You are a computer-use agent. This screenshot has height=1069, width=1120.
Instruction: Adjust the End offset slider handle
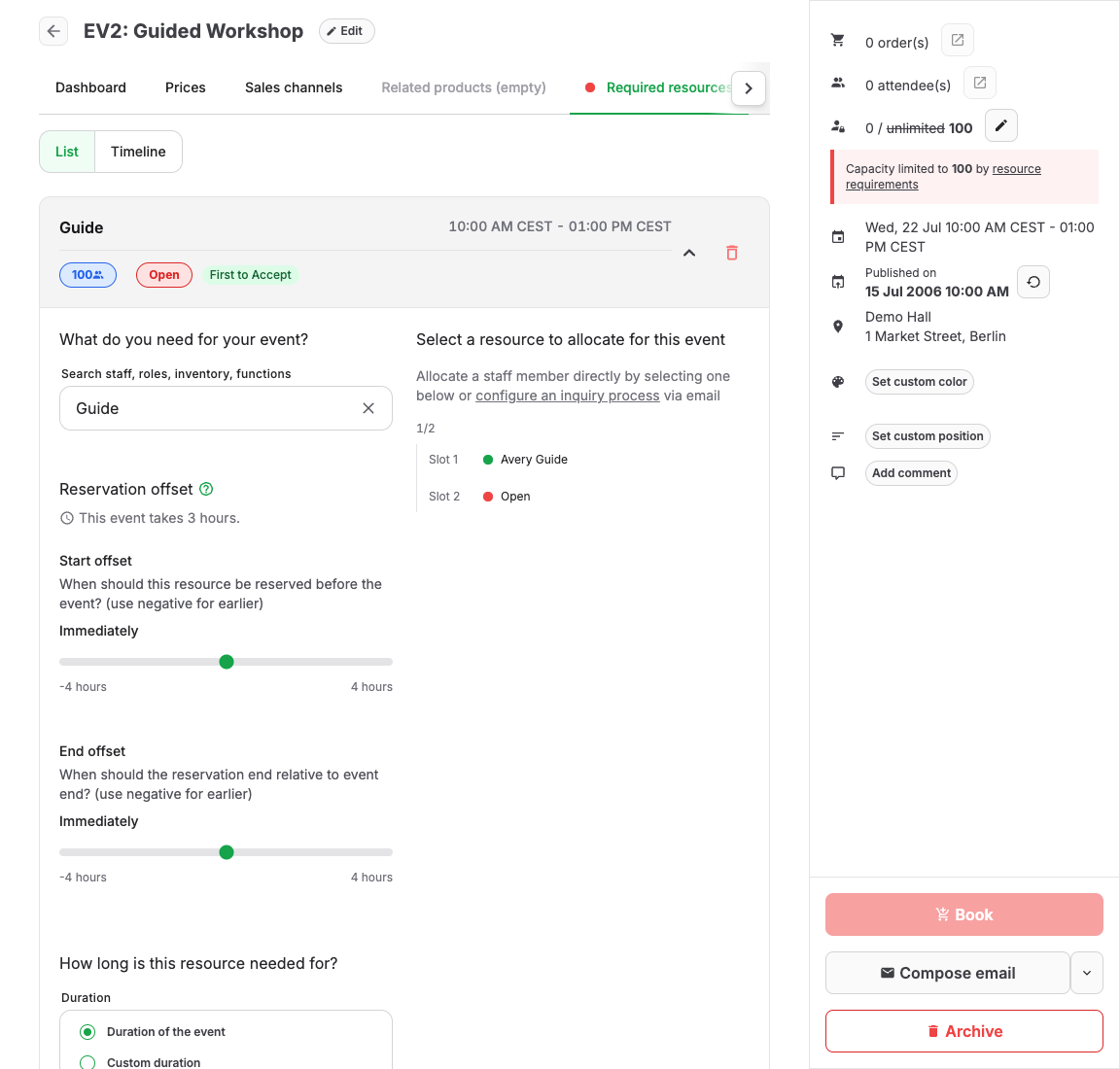pos(227,852)
